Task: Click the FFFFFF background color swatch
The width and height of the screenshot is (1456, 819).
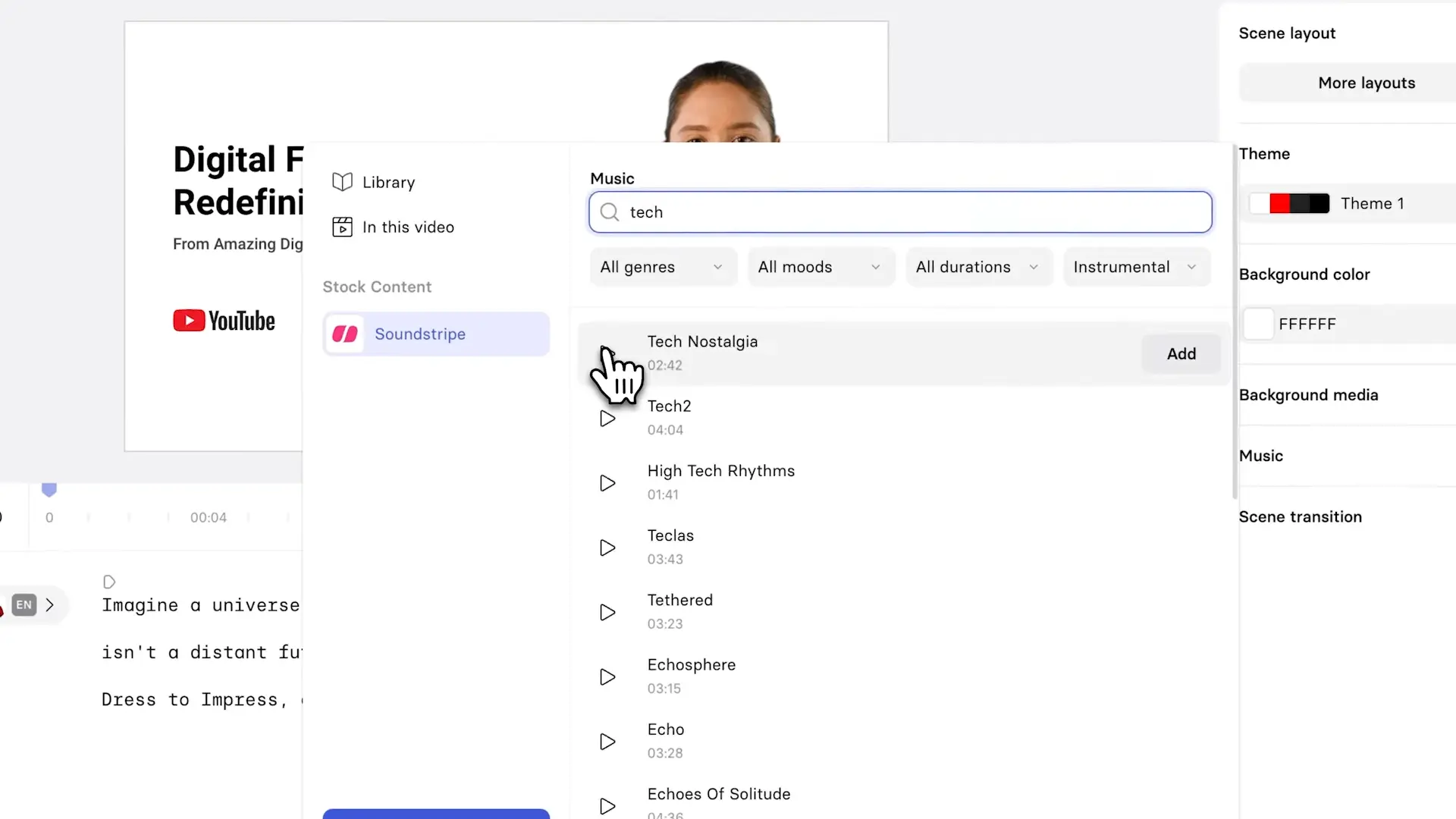Action: (x=1258, y=325)
